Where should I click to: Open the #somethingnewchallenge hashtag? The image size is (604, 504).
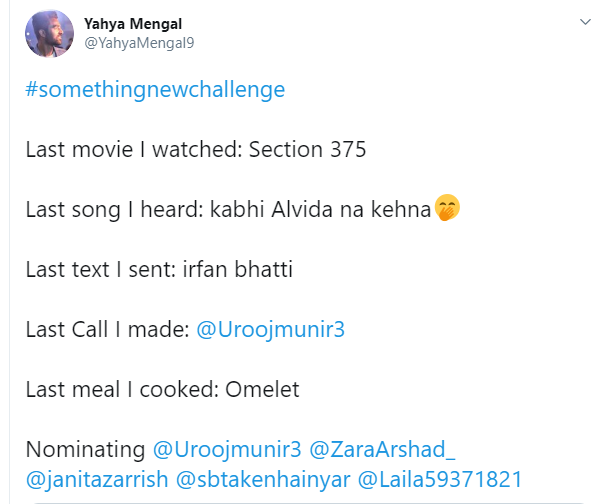click(x=155, y=89)
